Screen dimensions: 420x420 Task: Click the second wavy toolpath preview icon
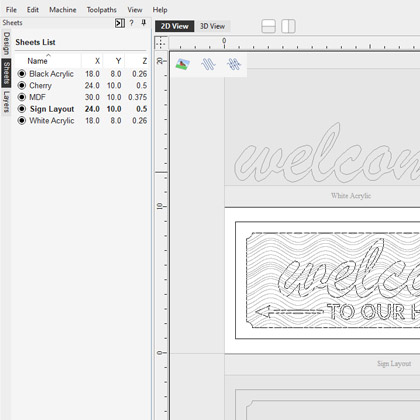234,64
